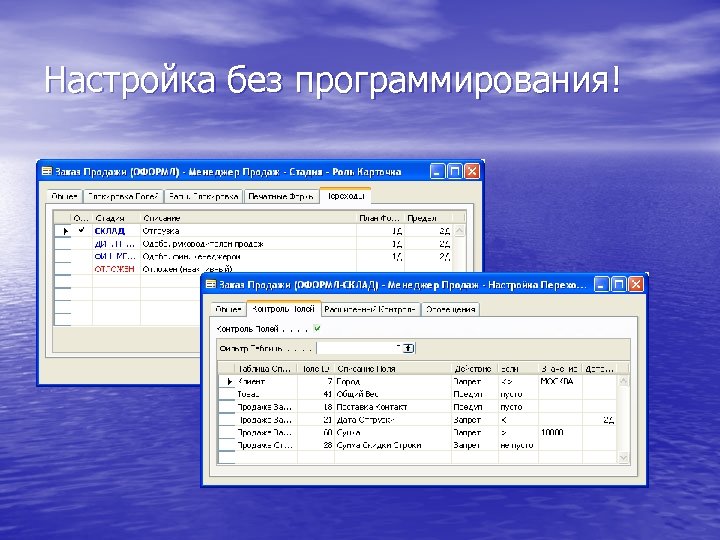Click the МОСКВА value cell

(x=560, y=382)
